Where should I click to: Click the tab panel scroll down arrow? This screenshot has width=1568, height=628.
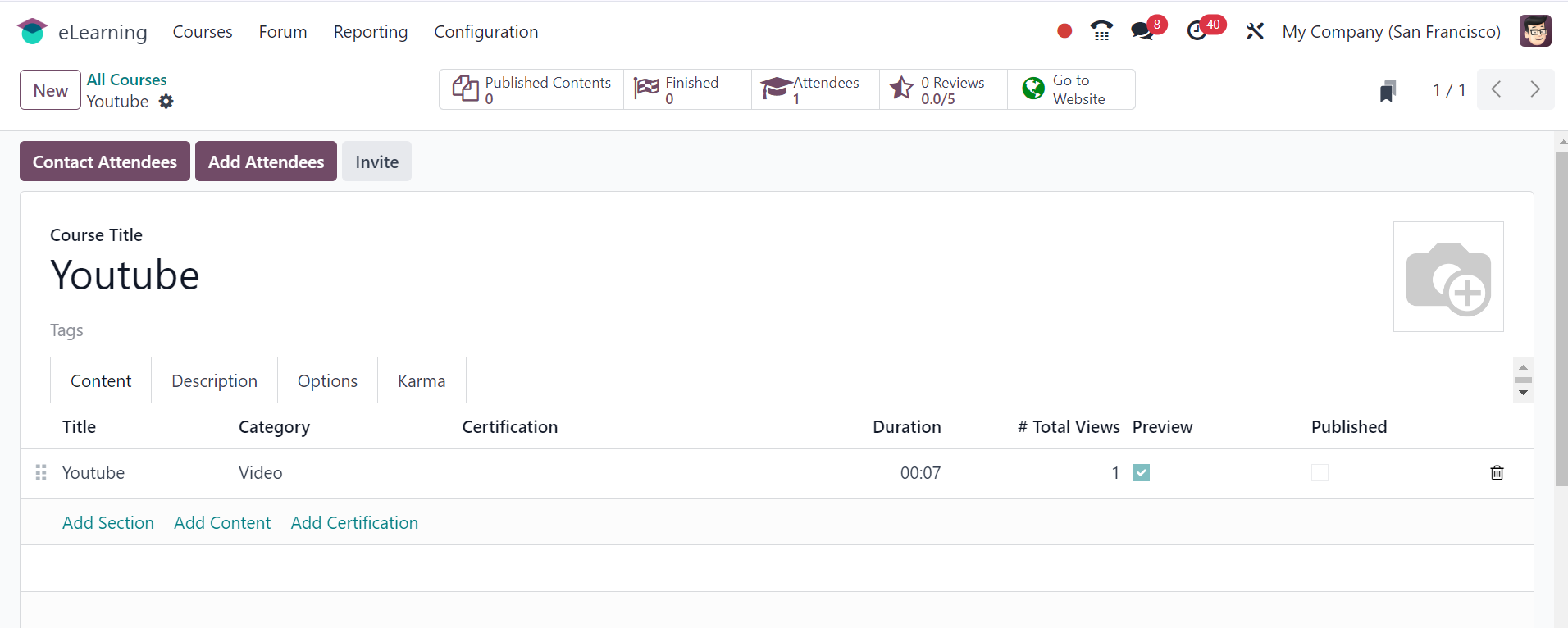click(1523, 393)
